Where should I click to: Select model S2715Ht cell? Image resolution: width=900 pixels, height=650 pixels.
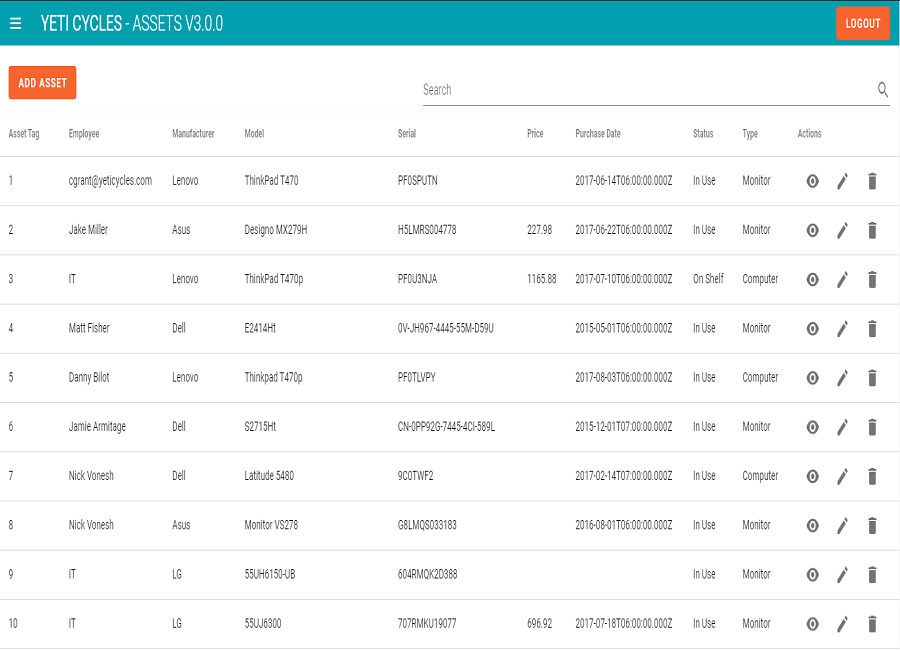tap(260, 427)
